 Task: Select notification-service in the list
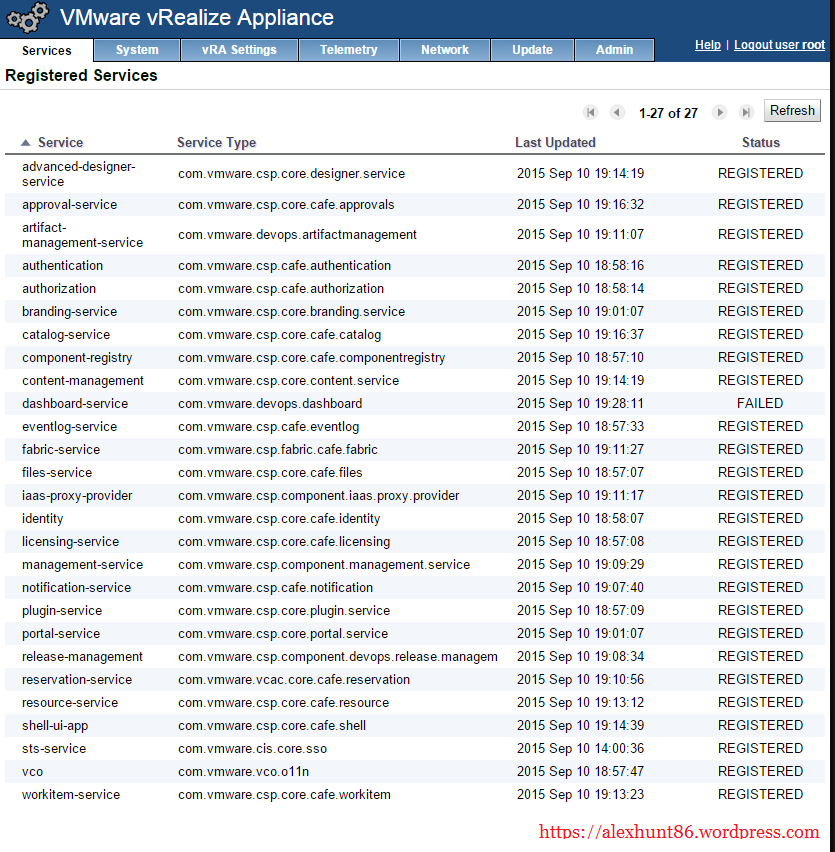(x=77, y=587)
